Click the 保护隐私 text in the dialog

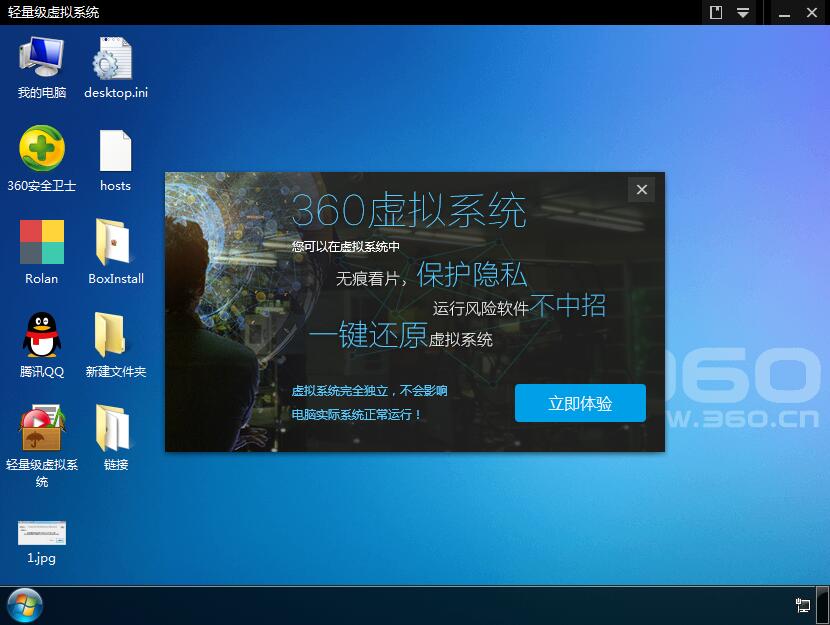click(472, 274)
